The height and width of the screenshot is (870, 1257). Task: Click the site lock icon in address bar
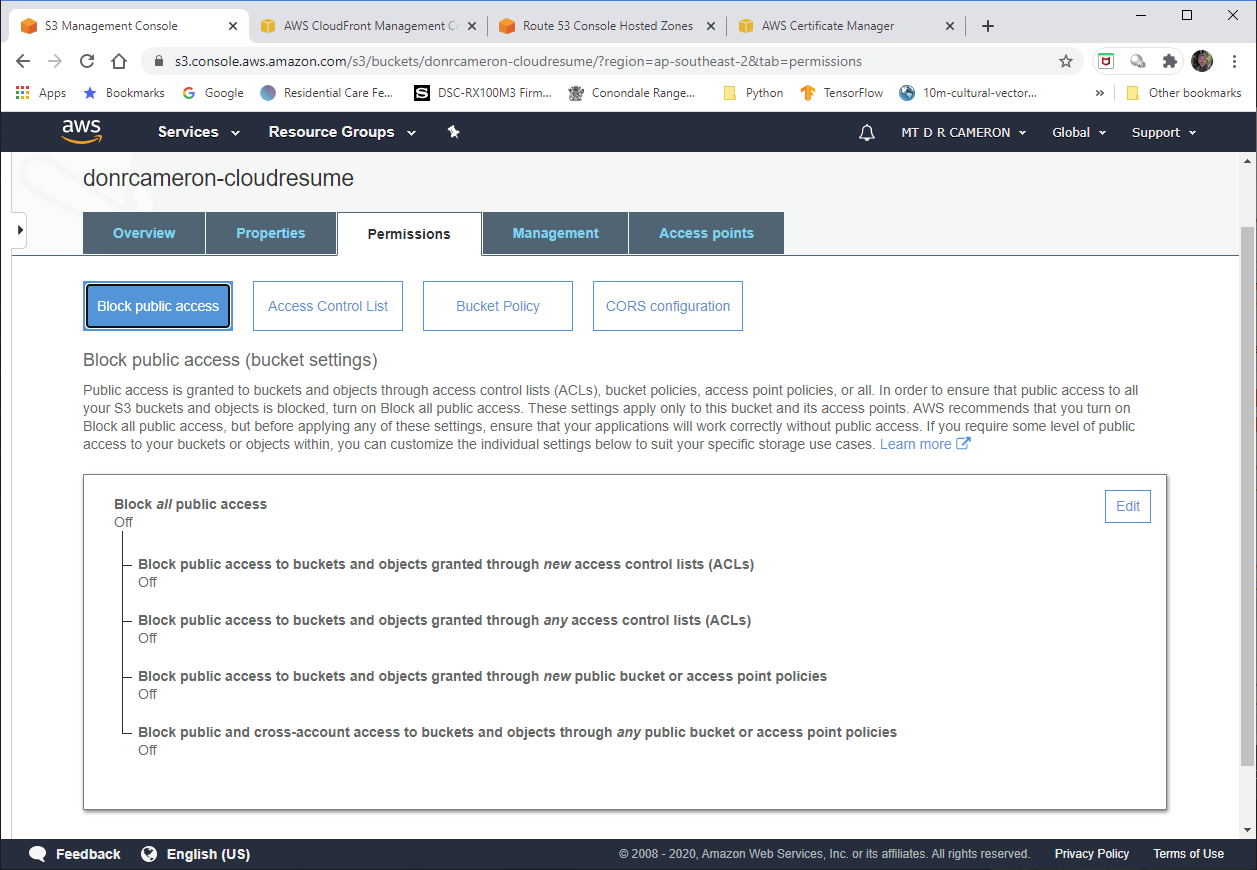(158, 61)
